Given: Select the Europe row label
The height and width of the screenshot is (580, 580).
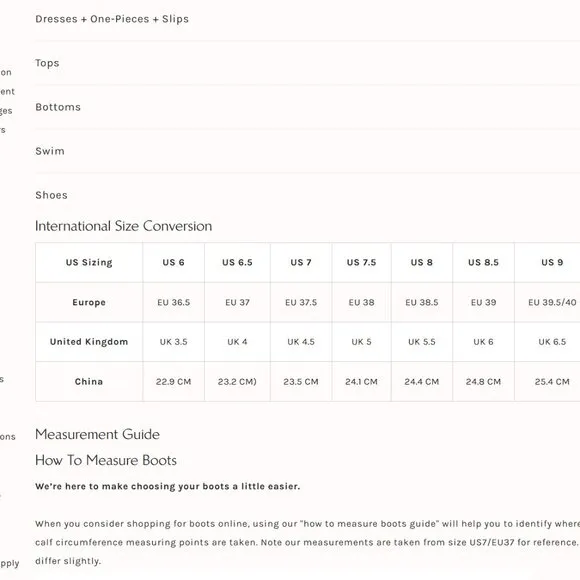Looking at the screenshot, I should 89,302.
